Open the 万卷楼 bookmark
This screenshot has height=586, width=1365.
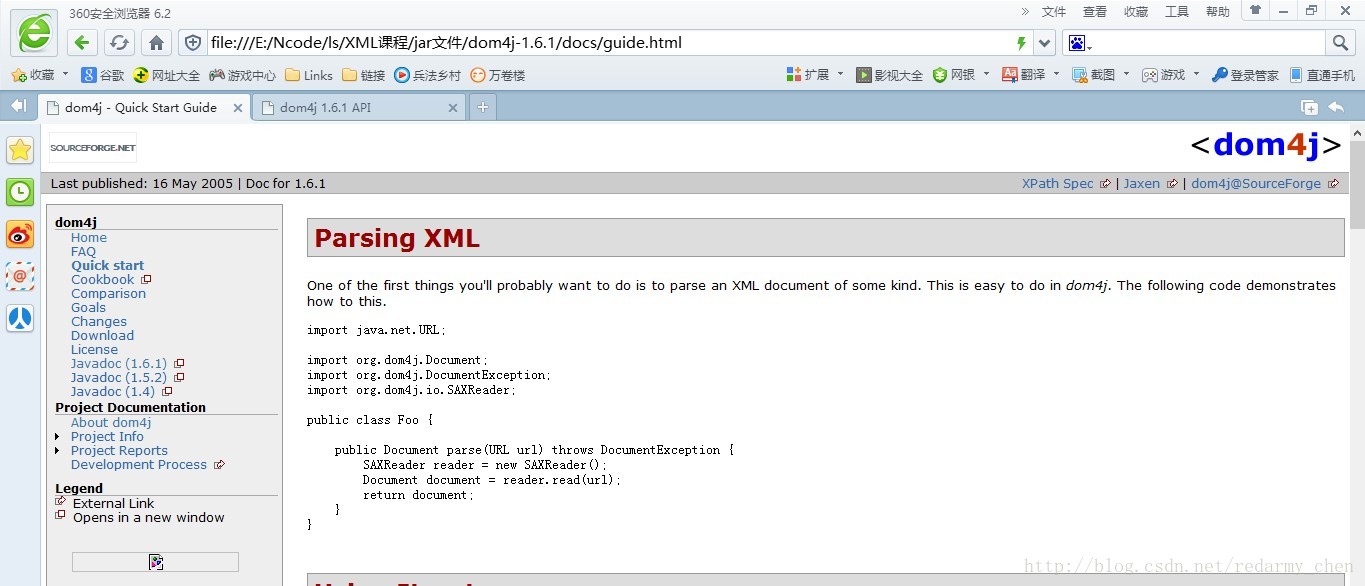coord(498,75)
